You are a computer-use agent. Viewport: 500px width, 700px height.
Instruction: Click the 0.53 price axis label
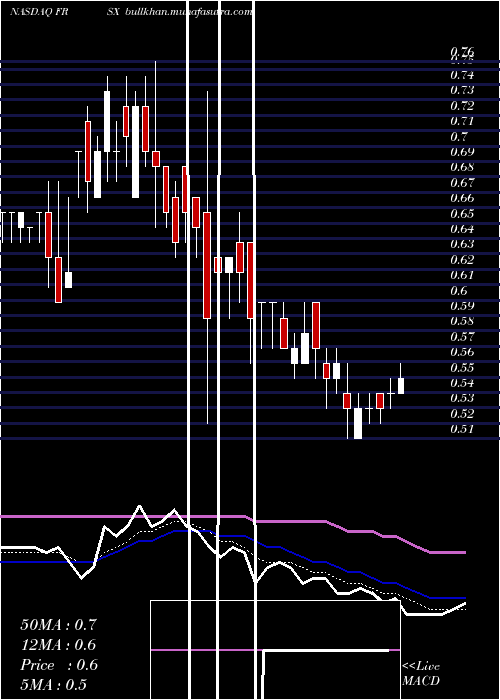click(x=462, y=398)
